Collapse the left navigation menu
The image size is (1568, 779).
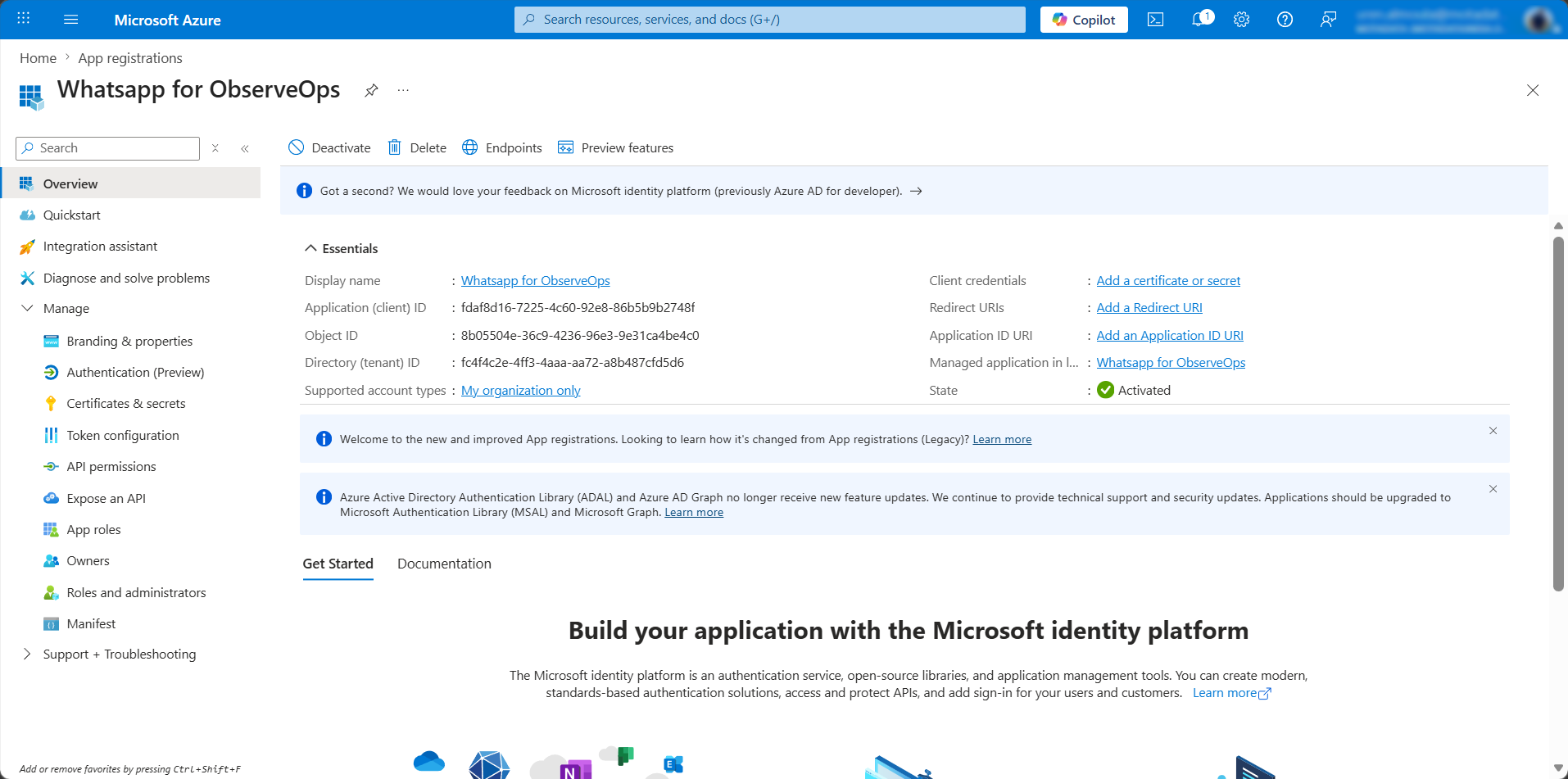245,148
